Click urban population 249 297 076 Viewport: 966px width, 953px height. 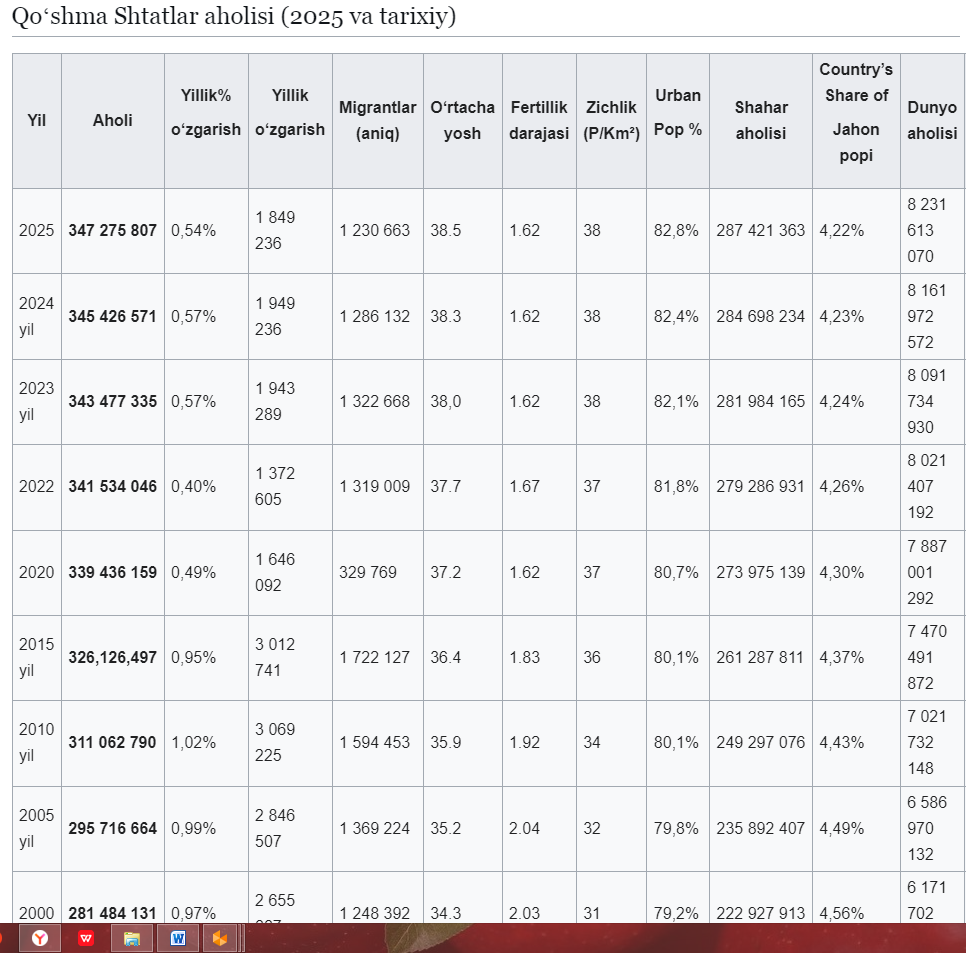pyautogui.click(x=760, y=742)
